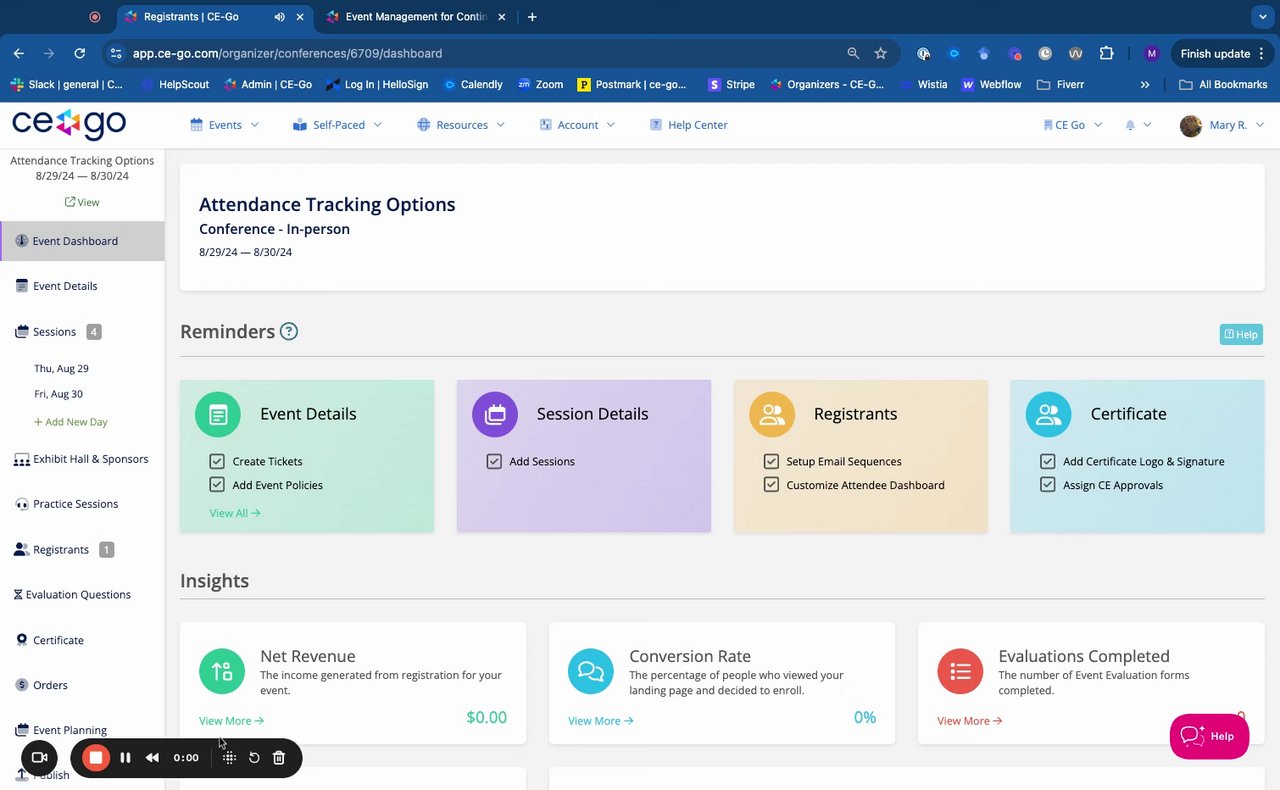Screen dimensions: 1280x790
Task: Toggle the Create Tickets checkbox
Action: click(x=217, y=461)
